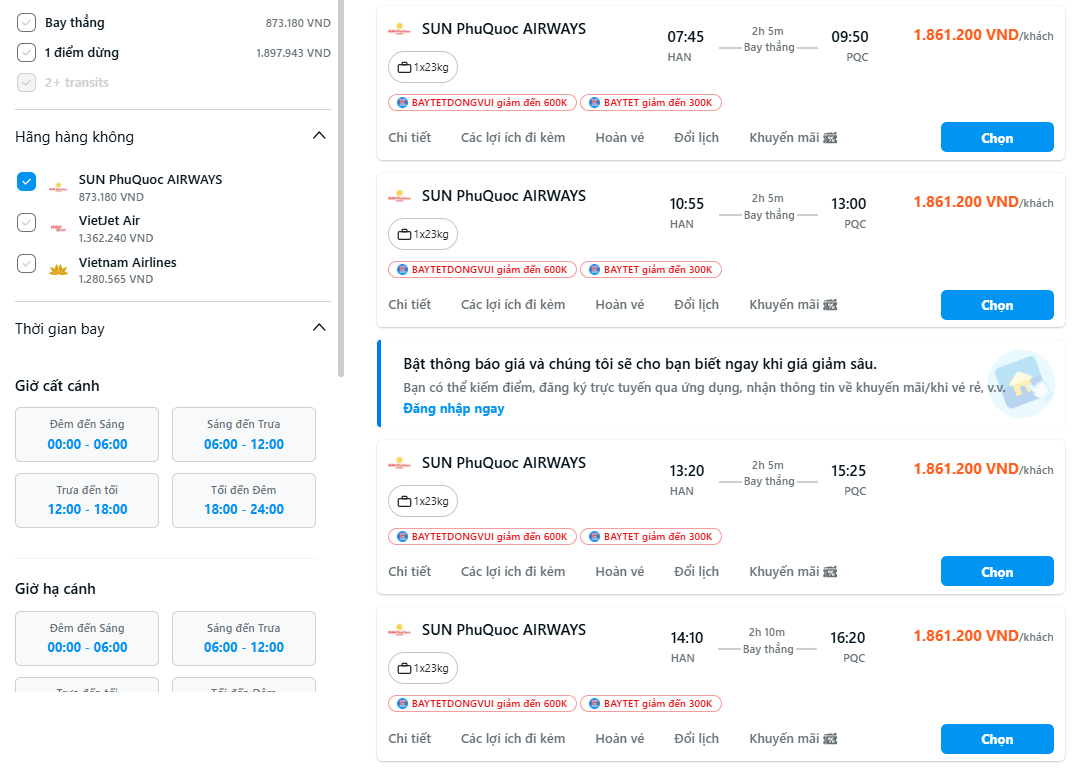Click the BAYTETDONGVUI promo badge on 13:20 flight
The height and width of the screenshot is (771, 1089).
(483, 537)
